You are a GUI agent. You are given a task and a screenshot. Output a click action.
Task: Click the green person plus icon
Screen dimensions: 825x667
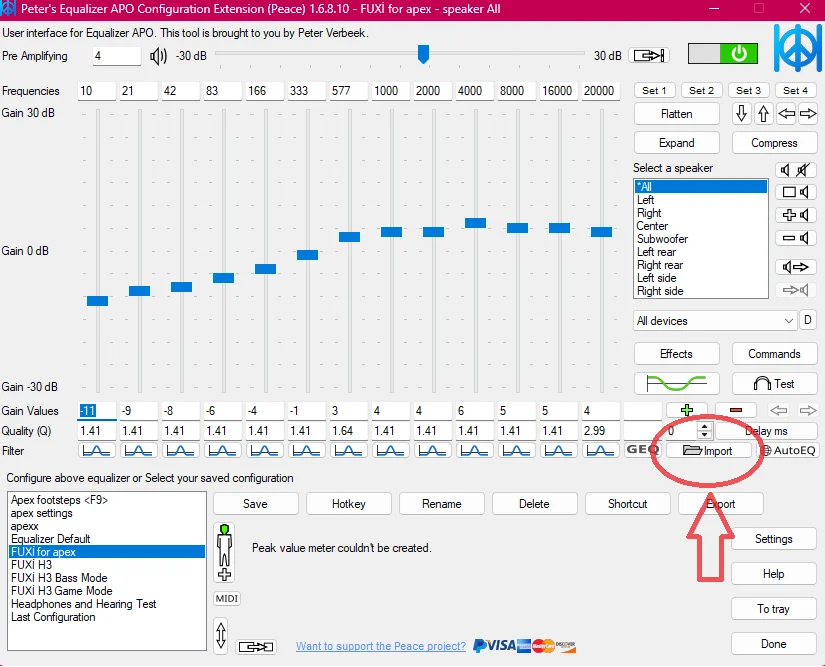(x=225, y=552)
